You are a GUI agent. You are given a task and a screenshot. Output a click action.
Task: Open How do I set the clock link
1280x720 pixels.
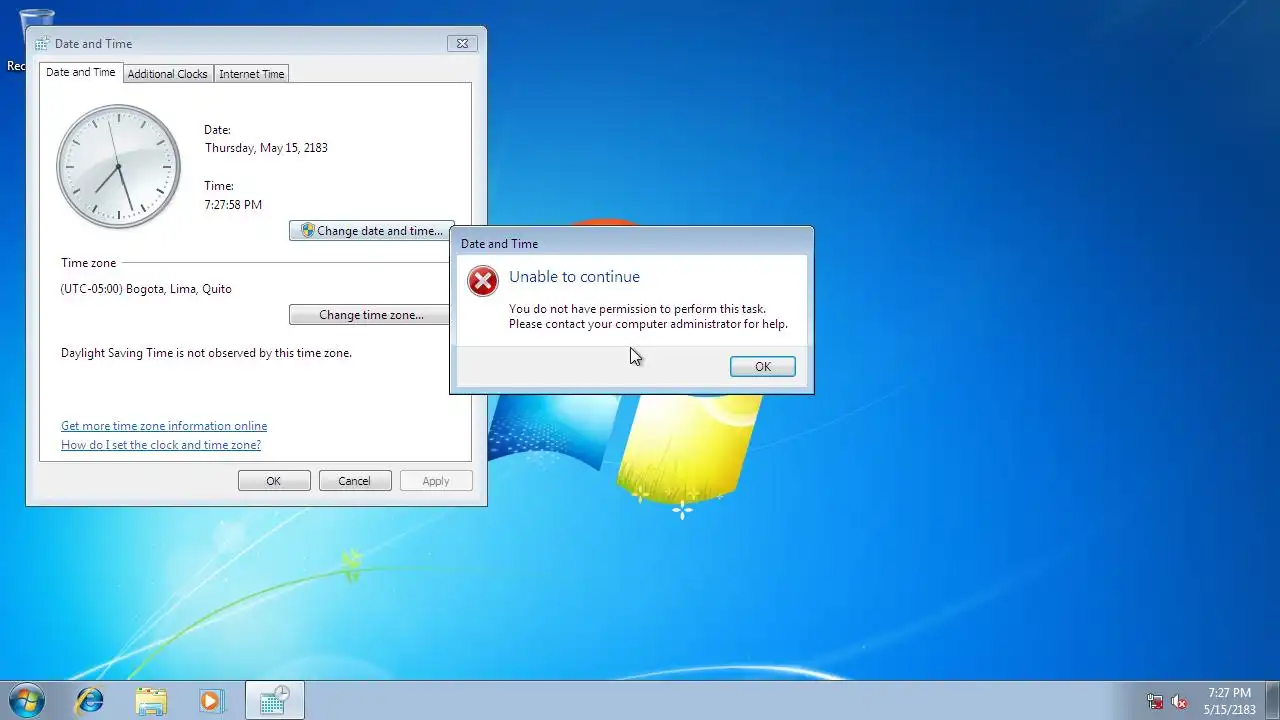(161, 445)
